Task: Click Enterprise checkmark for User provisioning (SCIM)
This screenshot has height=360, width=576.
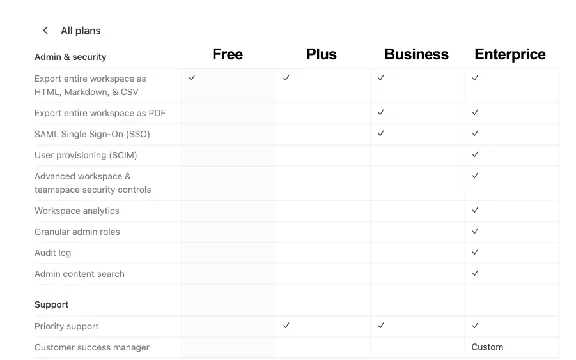Action: pyautogui.click(x=475, y=155)
